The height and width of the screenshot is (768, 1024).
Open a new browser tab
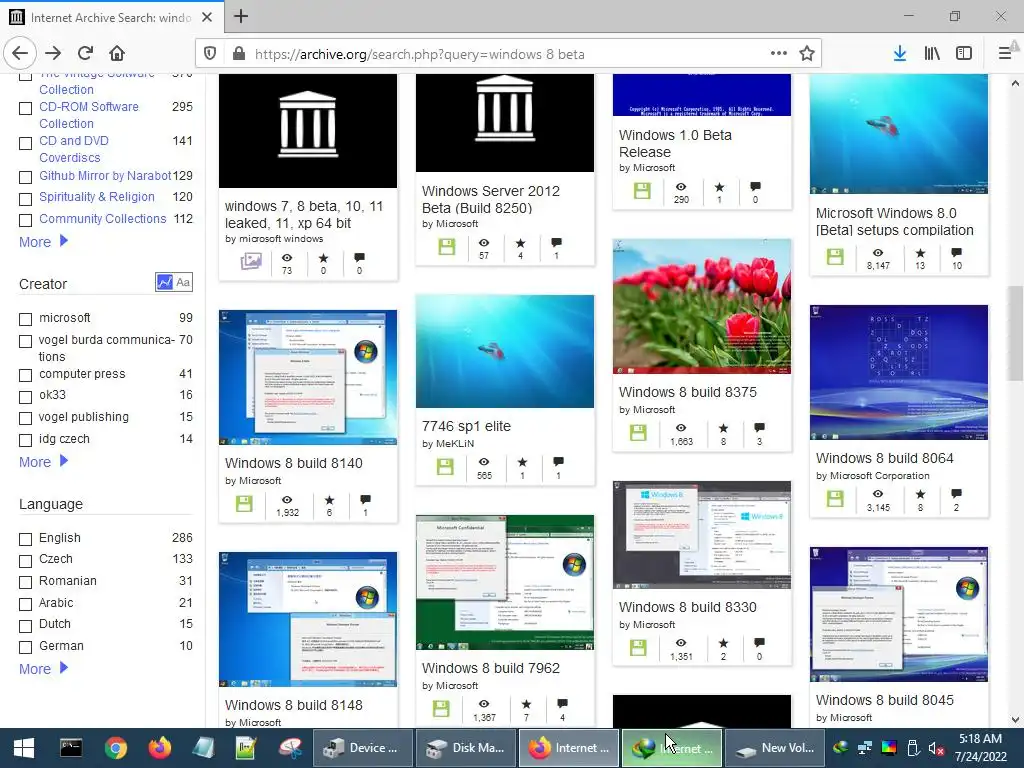tap(241, 16)
